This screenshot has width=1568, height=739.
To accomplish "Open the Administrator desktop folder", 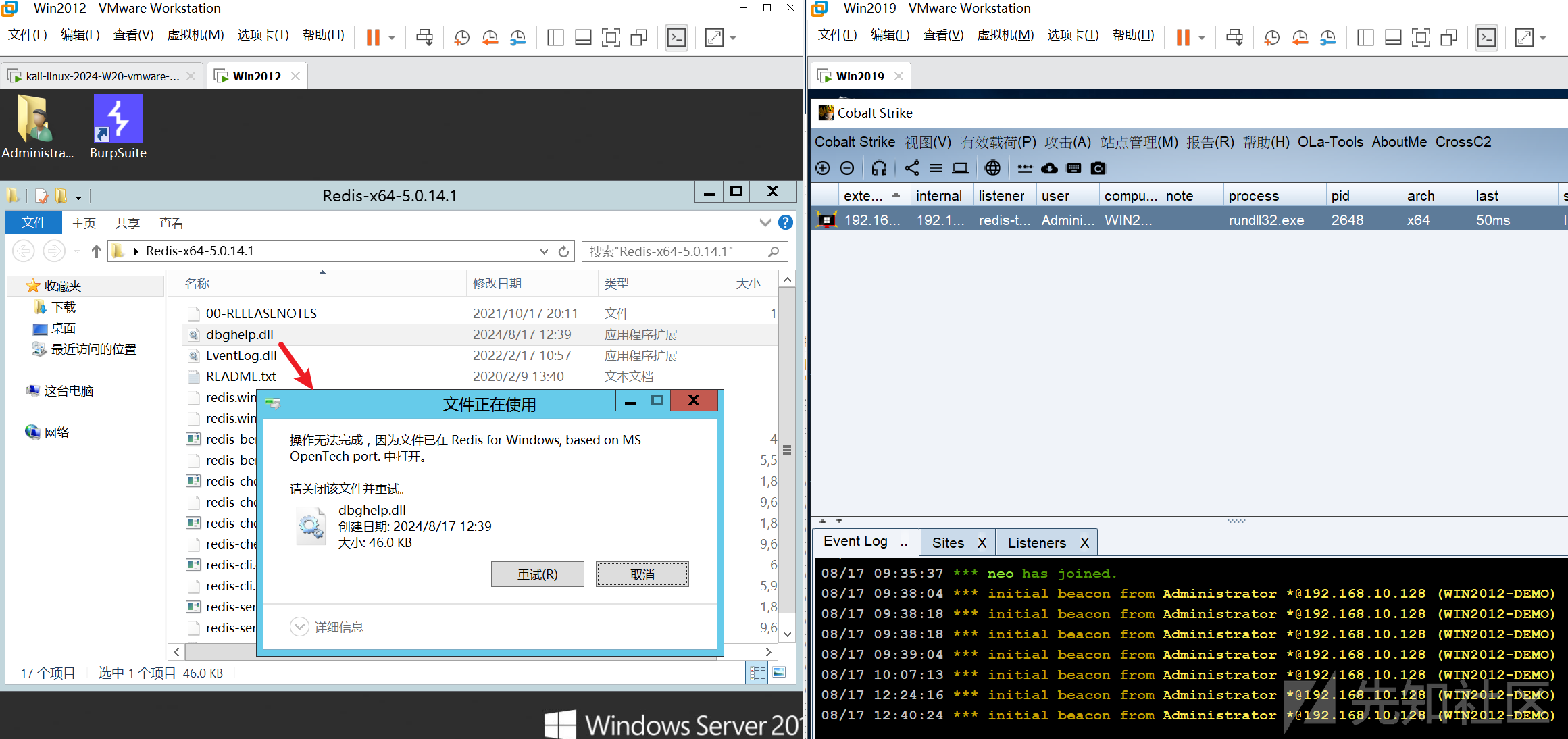I will click(37, 127).
